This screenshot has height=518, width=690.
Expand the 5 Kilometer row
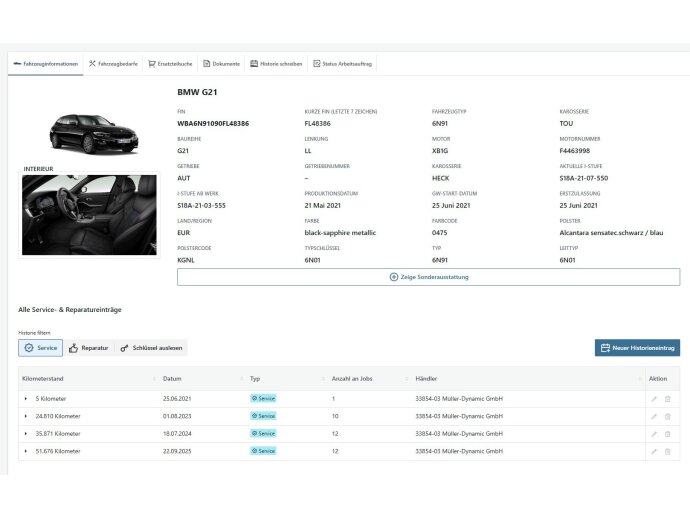tap(27, 398)
